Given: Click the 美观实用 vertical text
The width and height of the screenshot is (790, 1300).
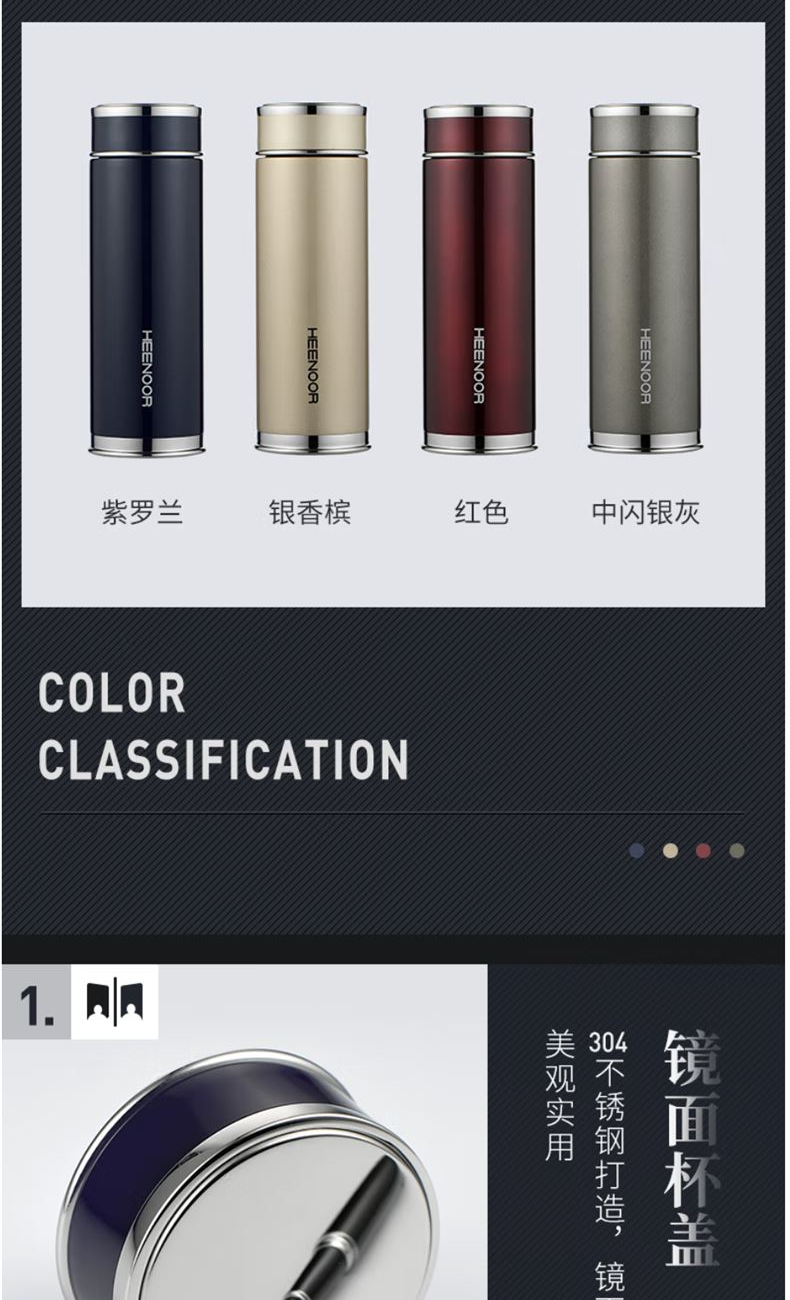Looking at the screenshot, I should coord(560,1096).
